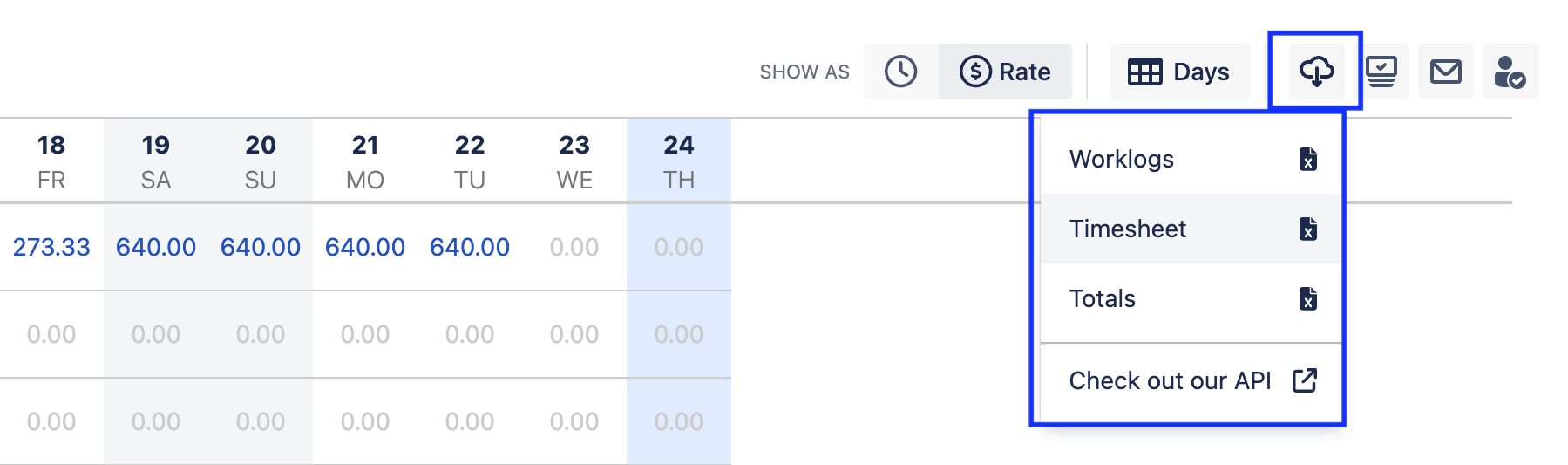Image resolution: width=1568 pixels, height=465 pixels.
Task: Click the user approval icon
Action: point(1510,72)
